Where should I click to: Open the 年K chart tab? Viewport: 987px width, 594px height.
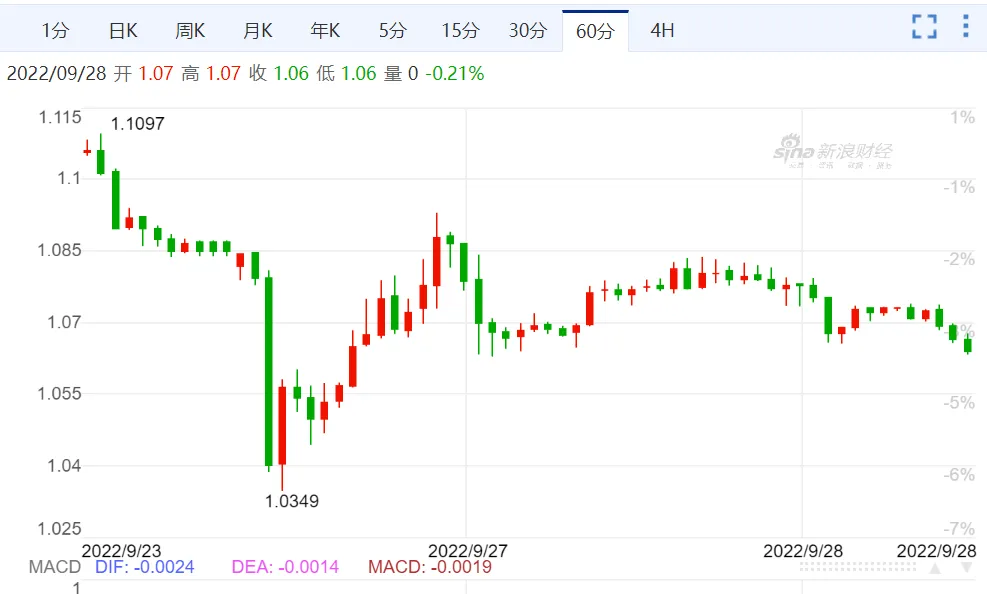tap(325, 30)
